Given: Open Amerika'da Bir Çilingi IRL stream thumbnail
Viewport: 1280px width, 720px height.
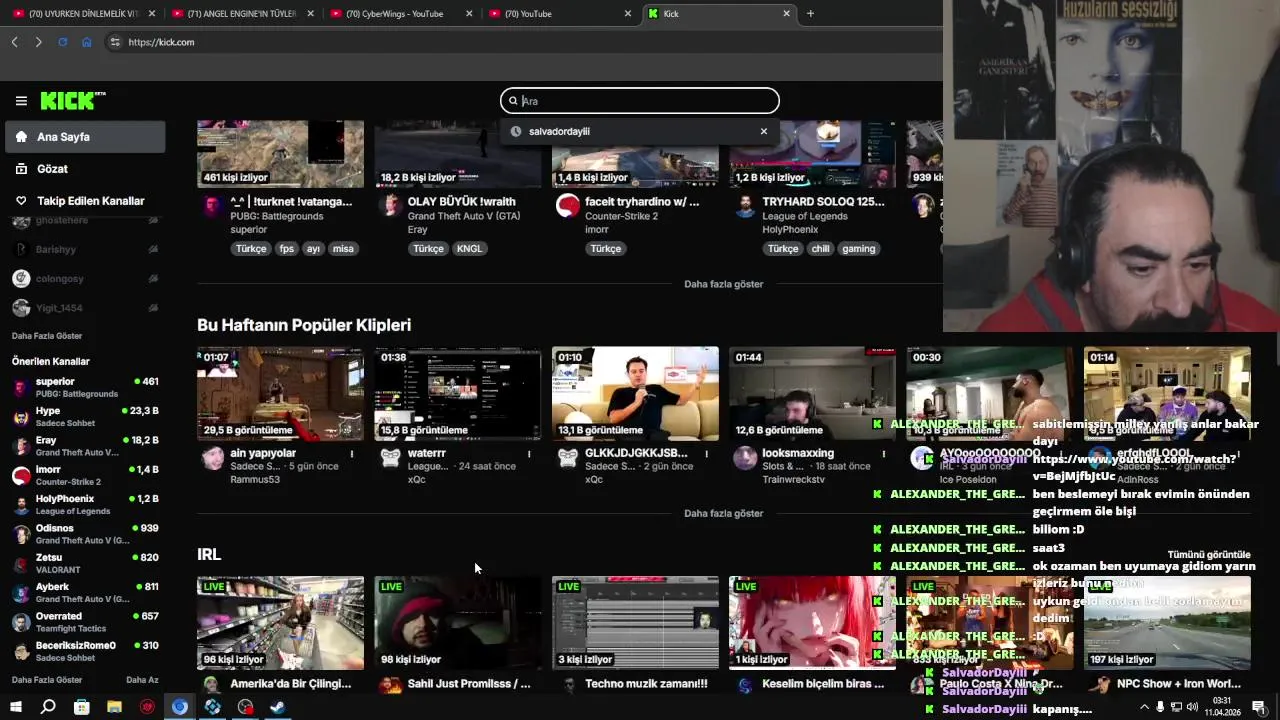Looking at the screenshot, I should [280, 623].
